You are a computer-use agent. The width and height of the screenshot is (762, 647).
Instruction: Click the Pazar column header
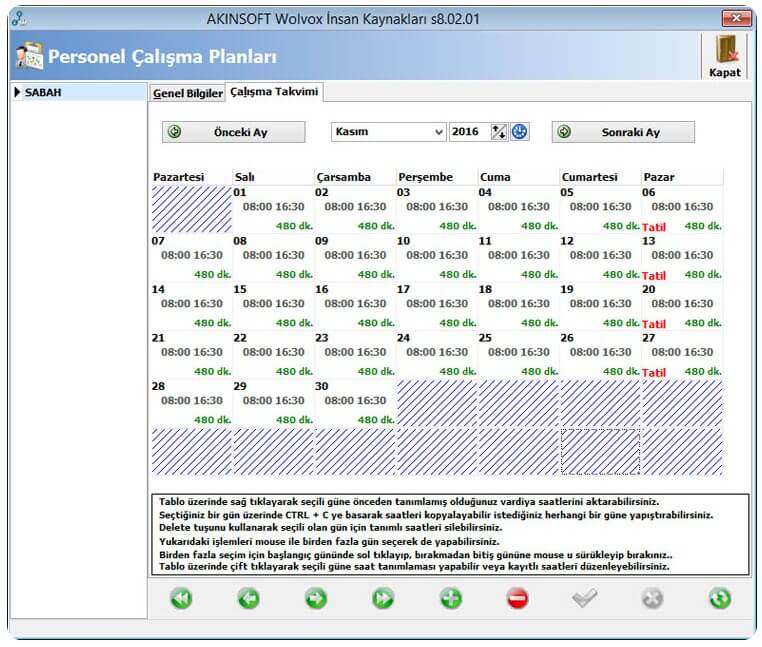click(x=682, y=177)
